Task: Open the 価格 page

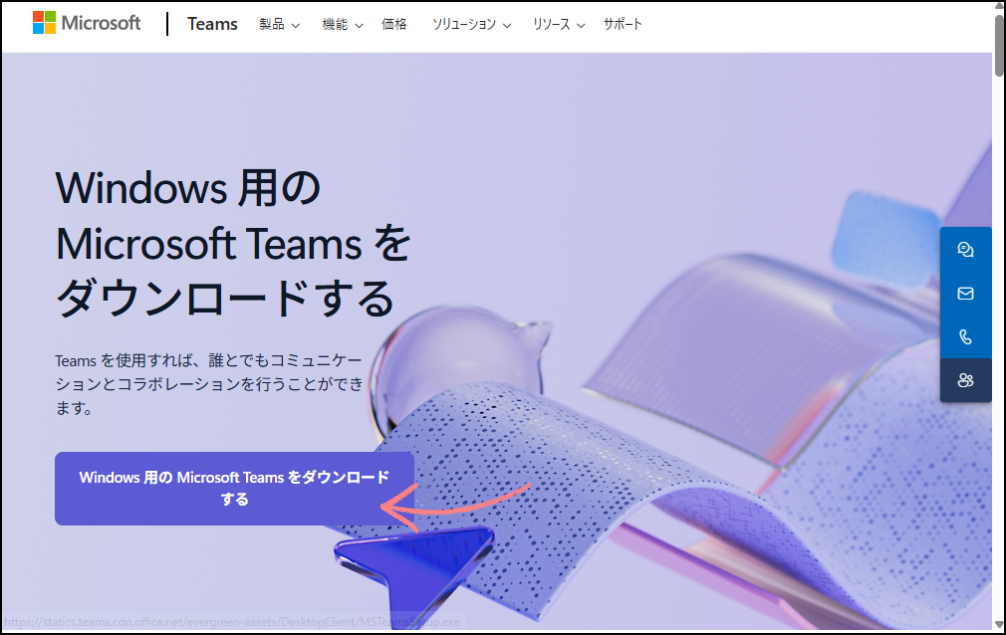Action: click(x=394, y=24)
